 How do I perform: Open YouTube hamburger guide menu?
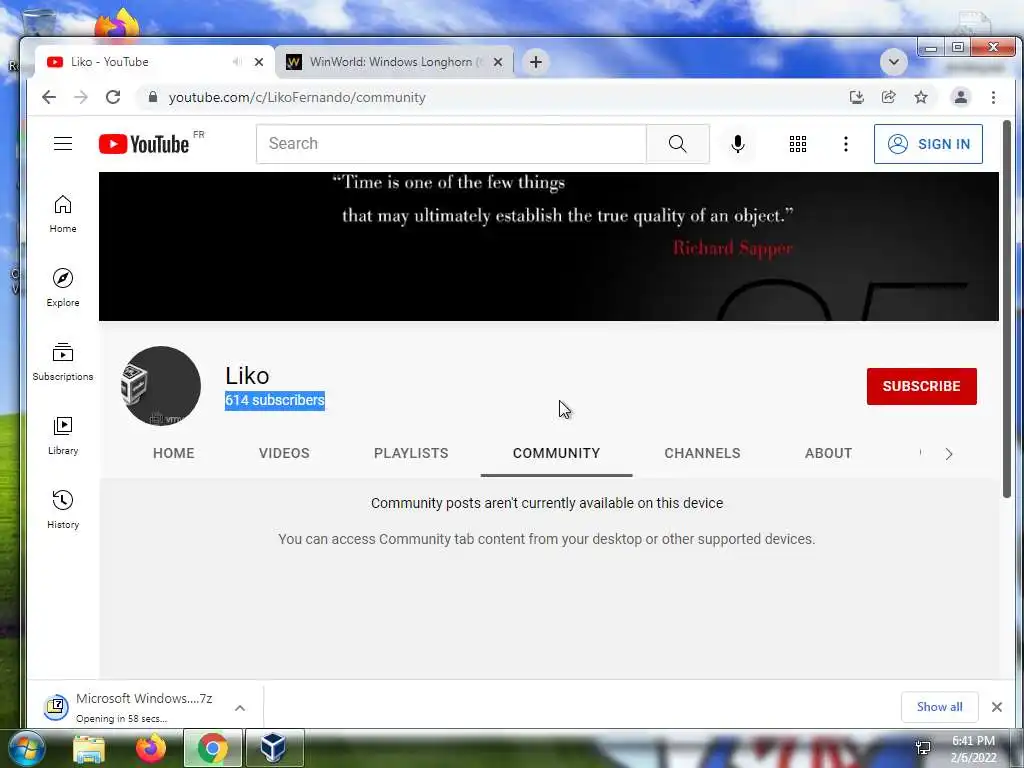63,144
